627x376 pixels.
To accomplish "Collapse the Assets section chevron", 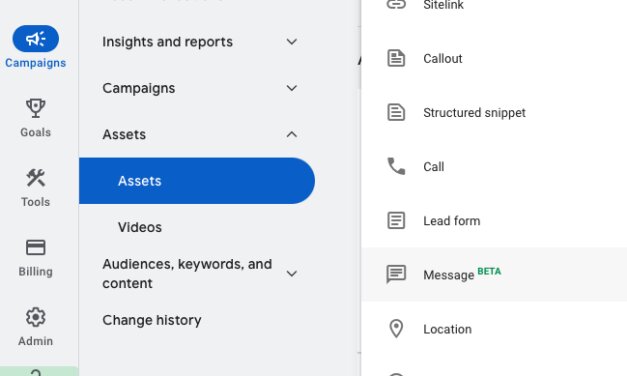I will [292, 134].
